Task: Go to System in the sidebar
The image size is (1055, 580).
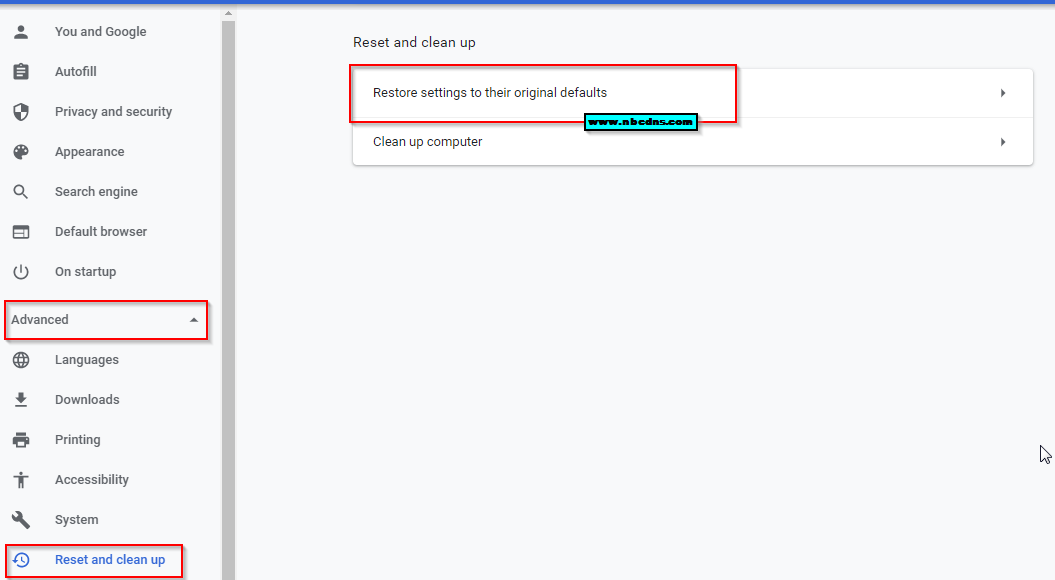Action: [x=76, y=520]
